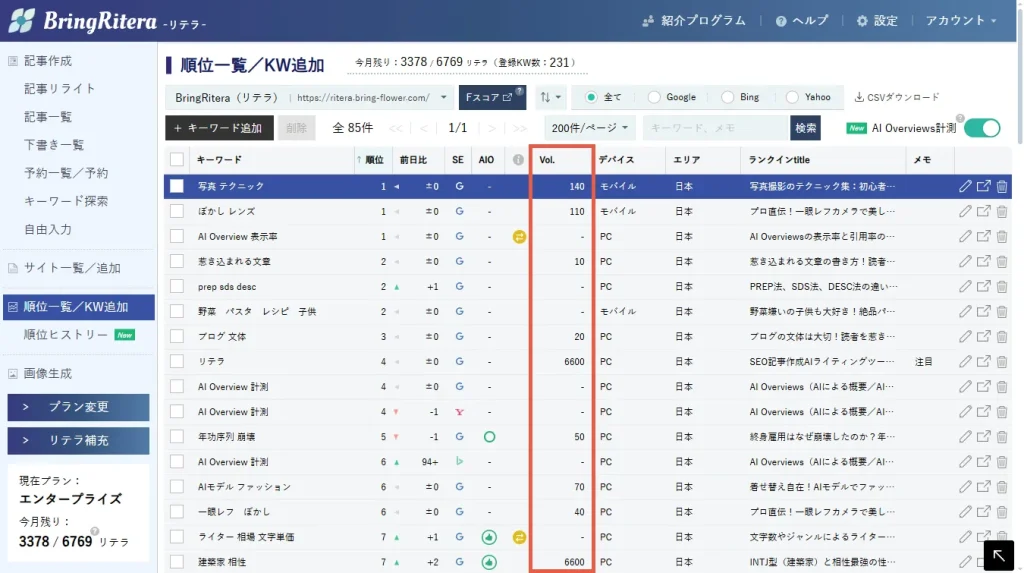Click edit pencil for 写真 テクニック row

965,186
